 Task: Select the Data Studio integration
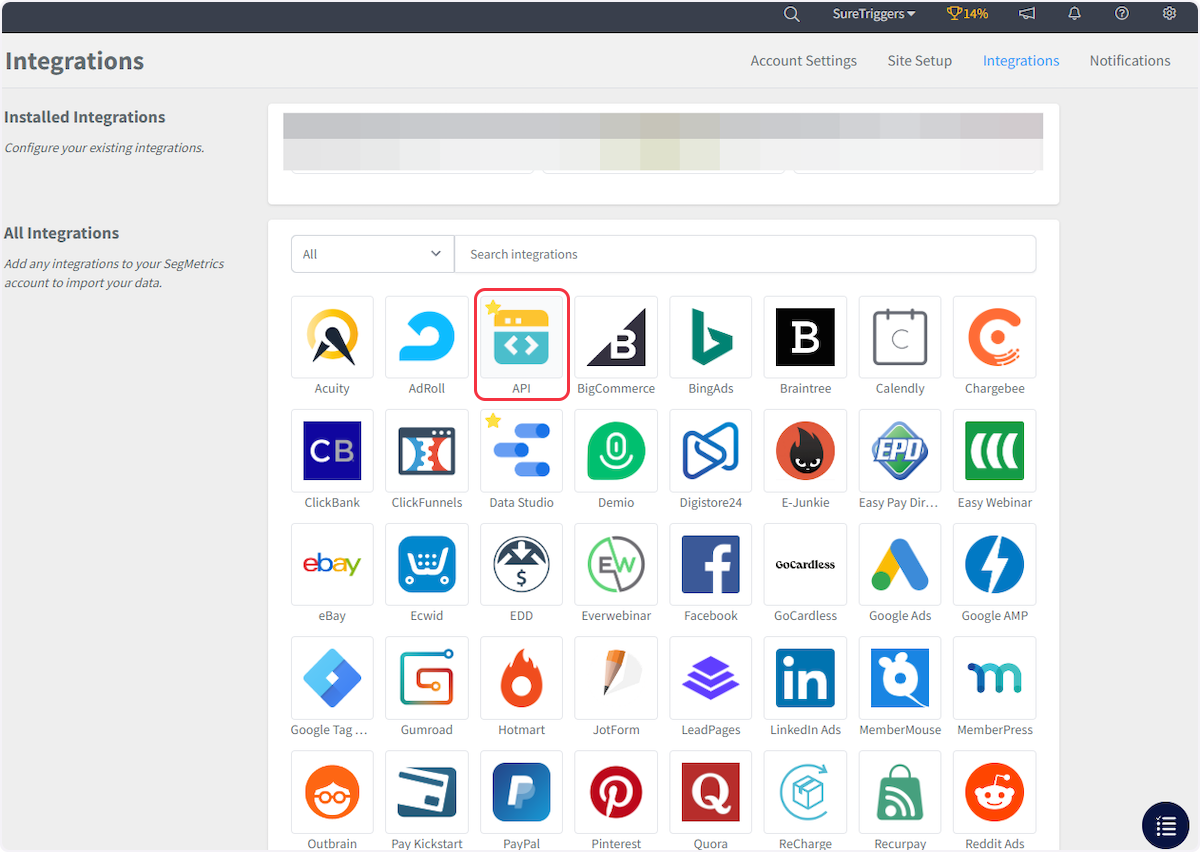click(521, 451)
